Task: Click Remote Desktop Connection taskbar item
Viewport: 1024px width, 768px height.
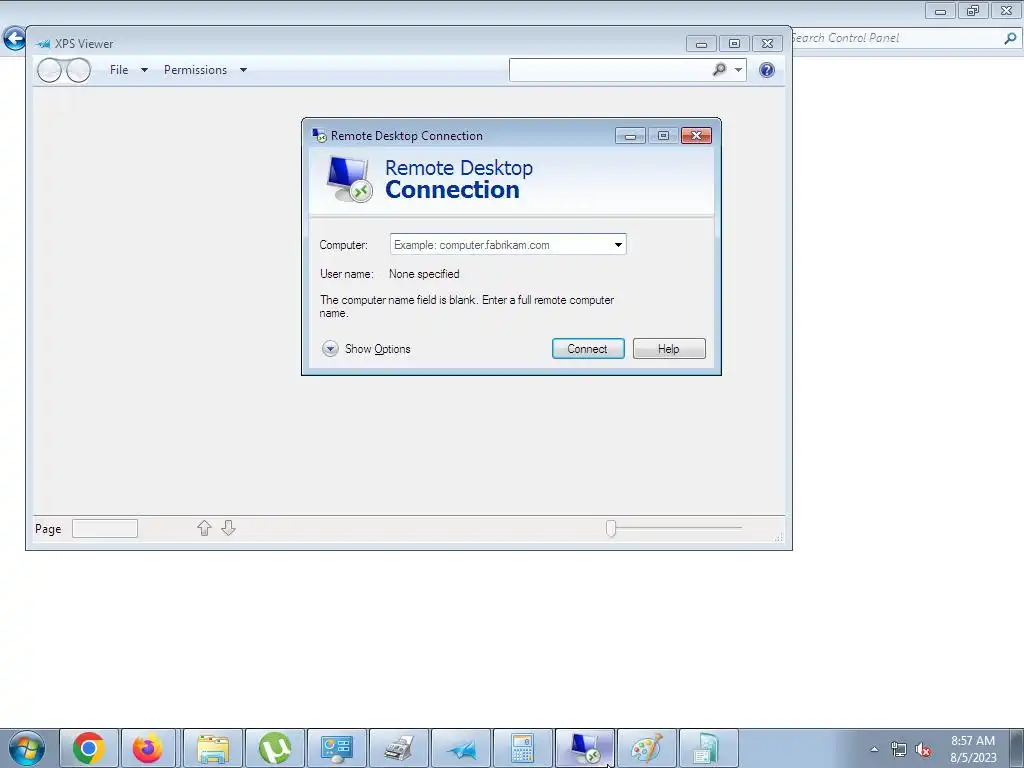Action: pyautogui.click(x=585, y=748)
